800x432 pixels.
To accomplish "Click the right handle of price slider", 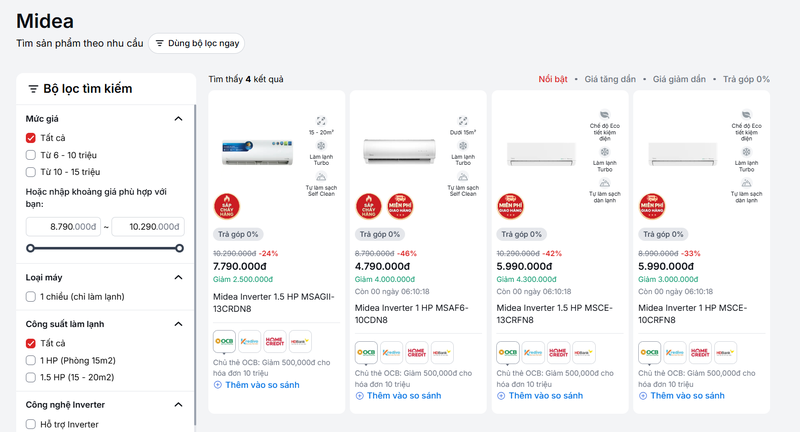I will point(179,248).
